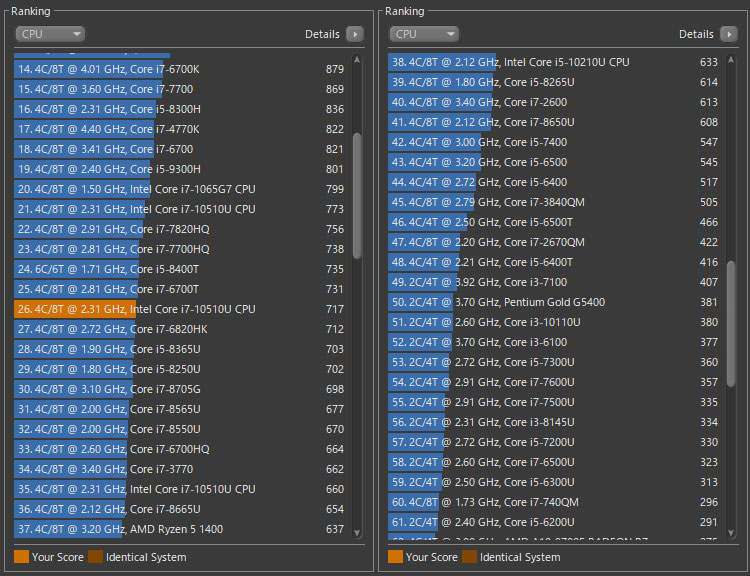
Task: Select row 29 Core i5-8250U
Action: pos(181,369)
